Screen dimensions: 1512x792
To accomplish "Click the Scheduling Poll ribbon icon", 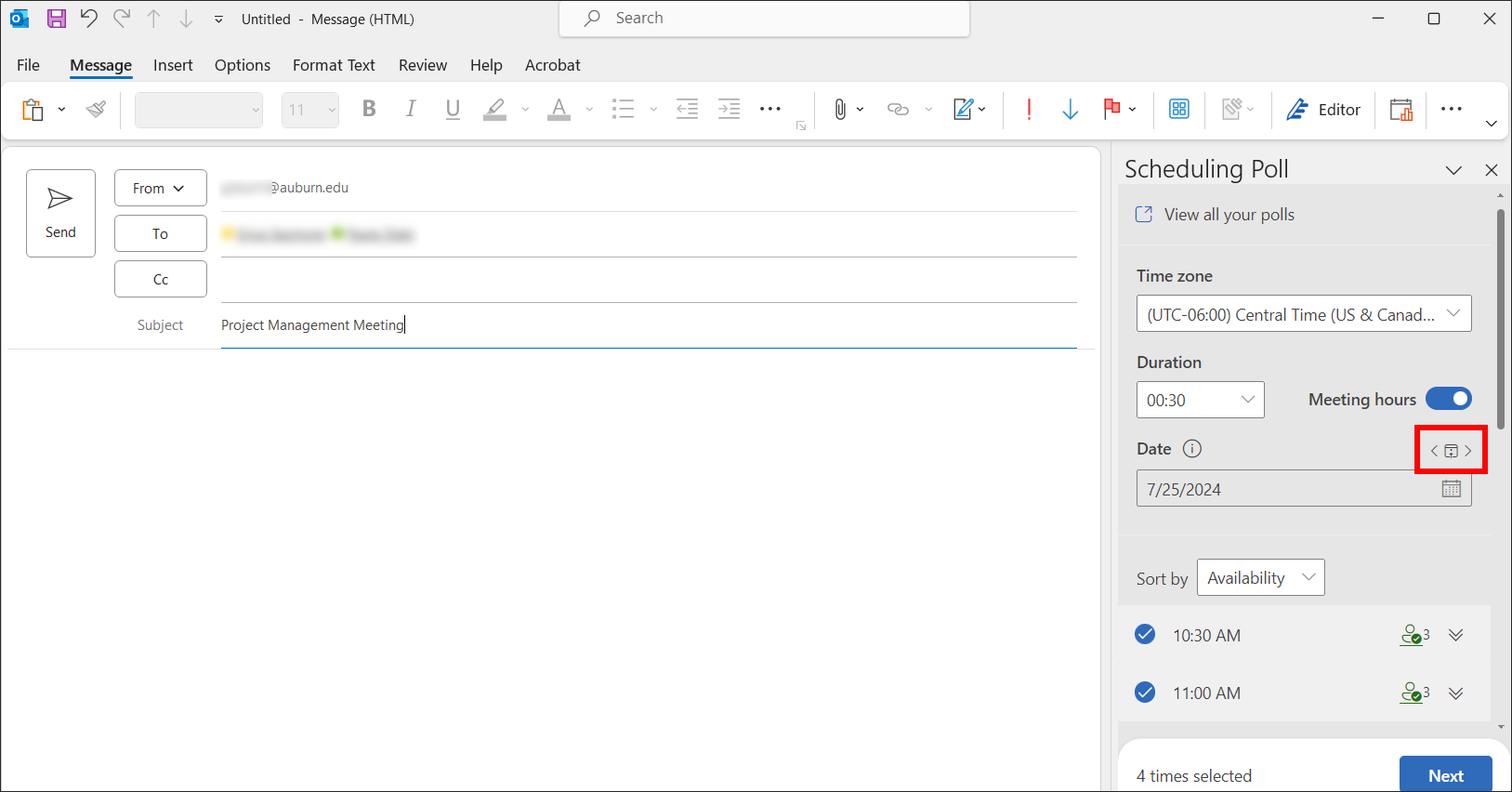I will 1400,110.
